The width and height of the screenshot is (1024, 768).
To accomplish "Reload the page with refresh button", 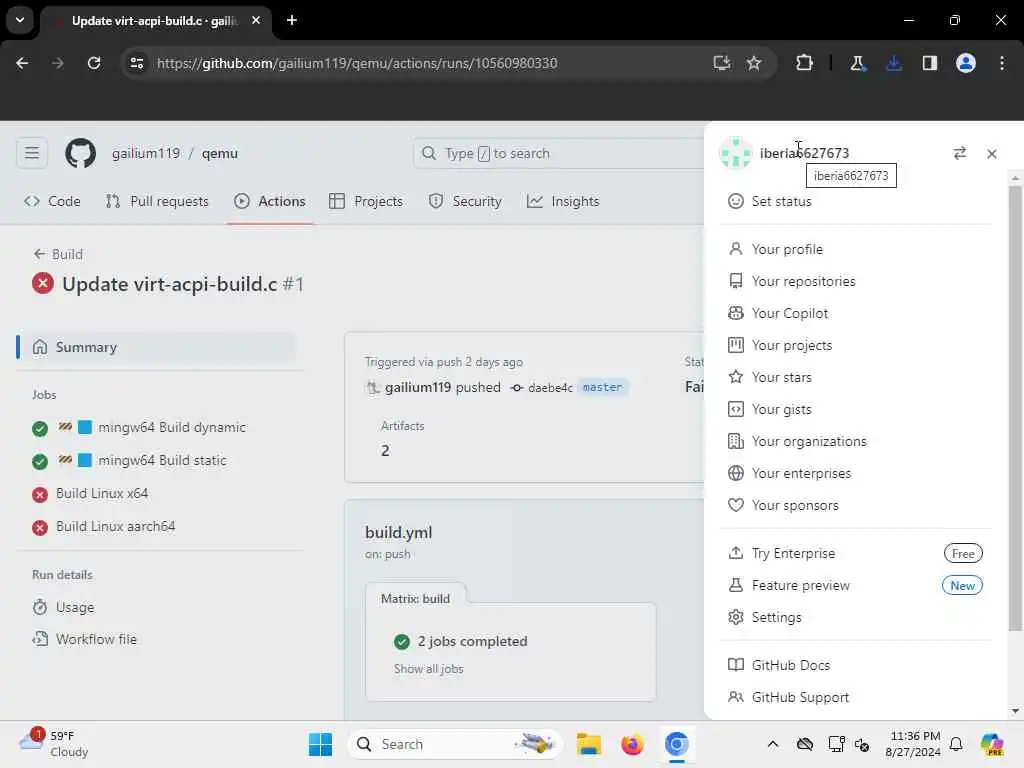I will coord(94,63).
